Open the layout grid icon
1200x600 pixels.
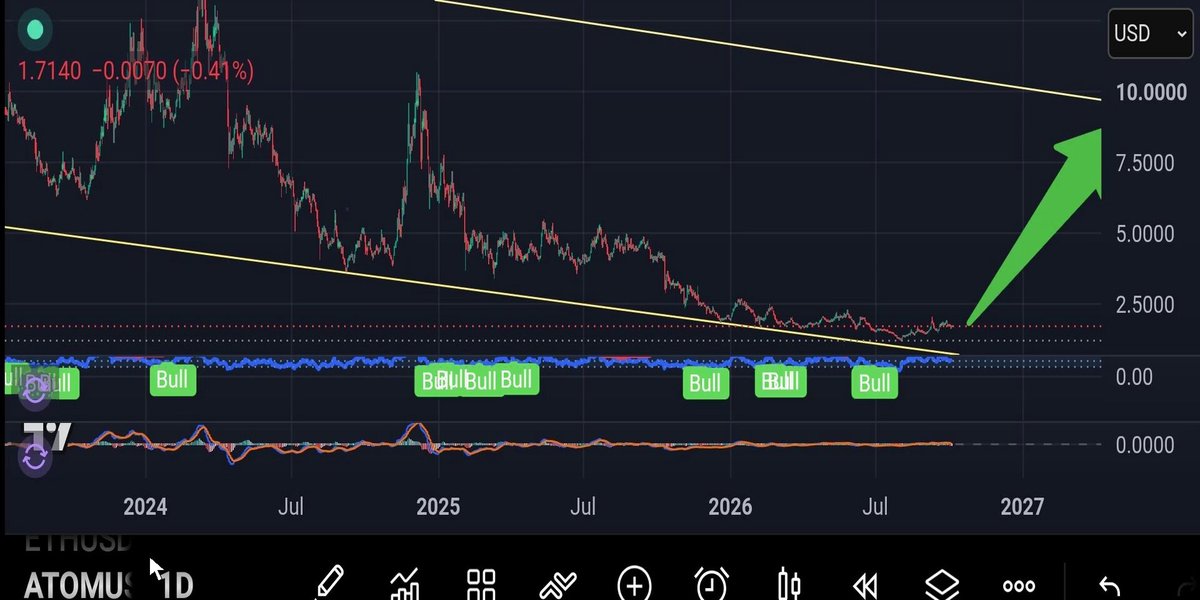(482, 585)
